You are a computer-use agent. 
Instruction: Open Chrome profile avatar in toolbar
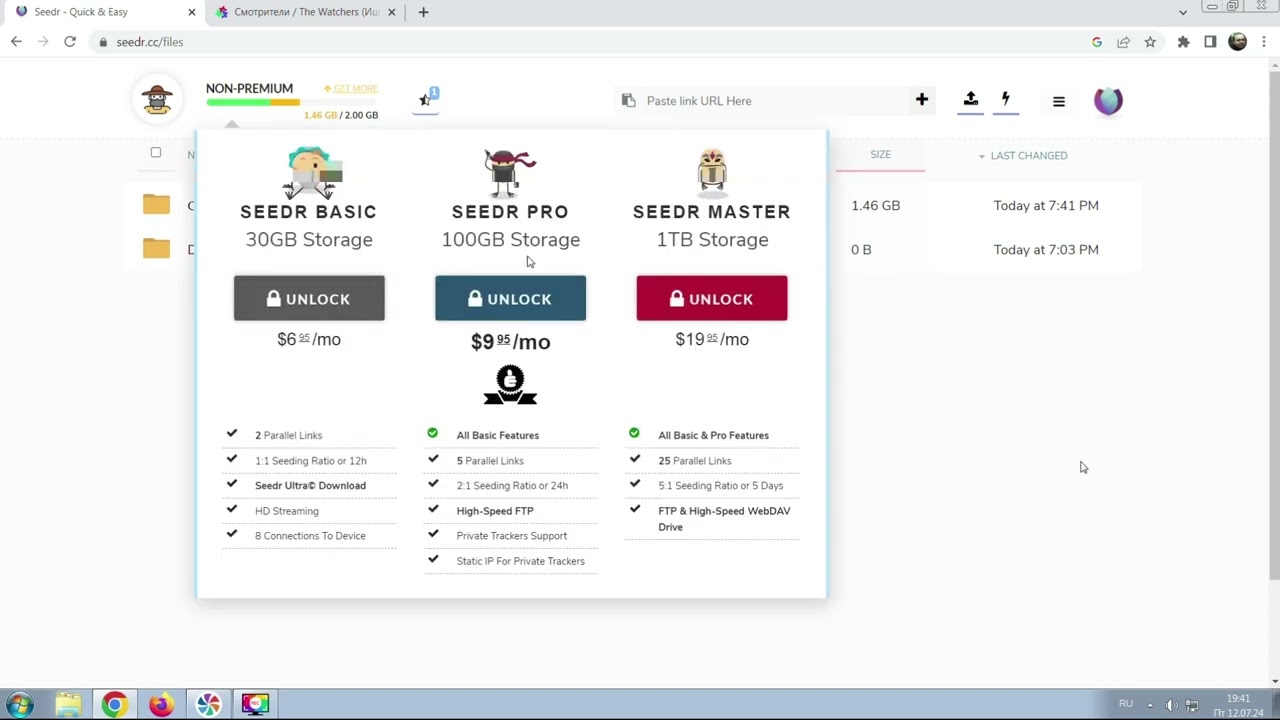click(x=1238, y=42)
